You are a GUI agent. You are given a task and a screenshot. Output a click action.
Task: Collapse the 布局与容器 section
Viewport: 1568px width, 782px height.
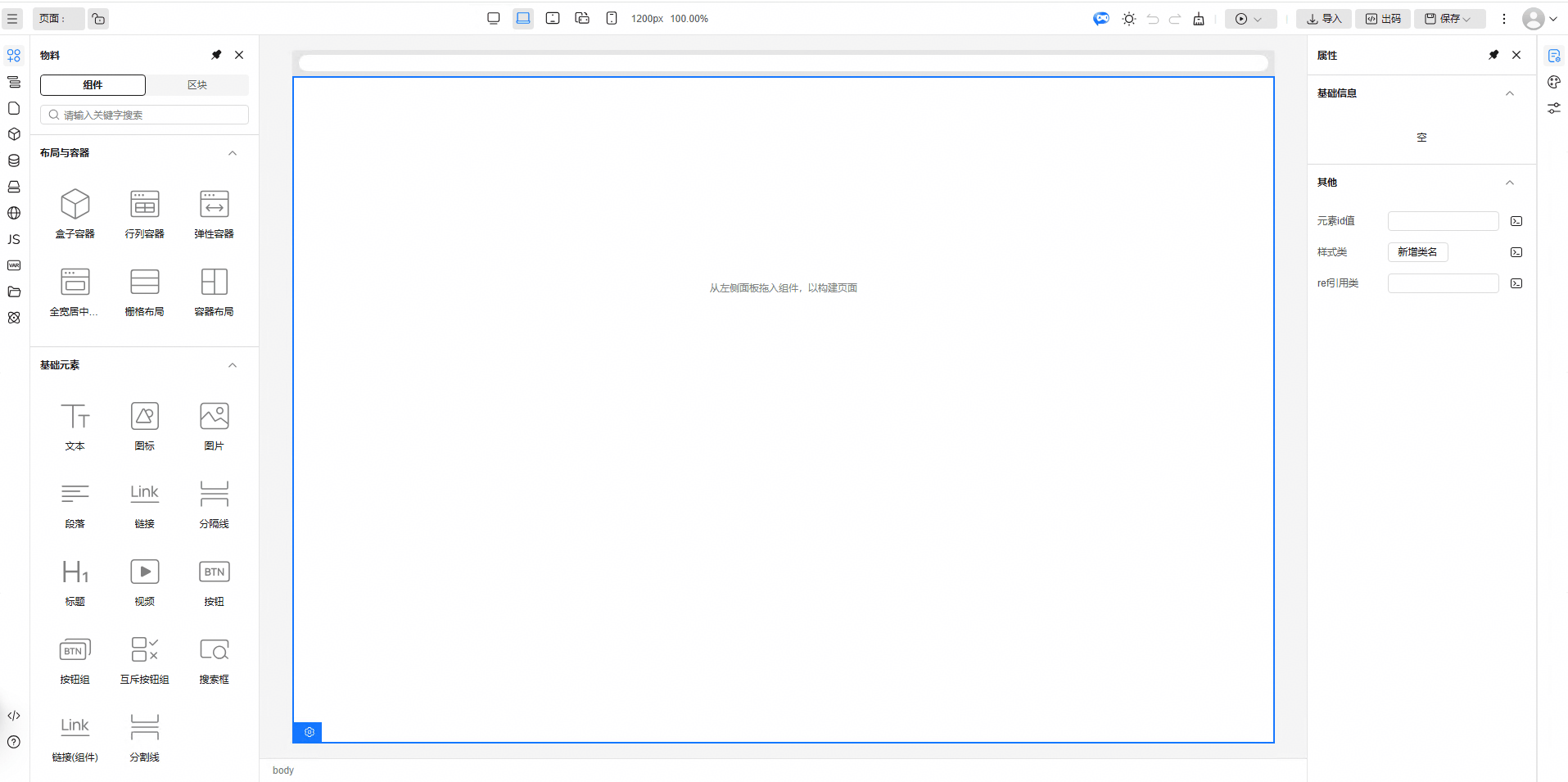coord(233,153)
